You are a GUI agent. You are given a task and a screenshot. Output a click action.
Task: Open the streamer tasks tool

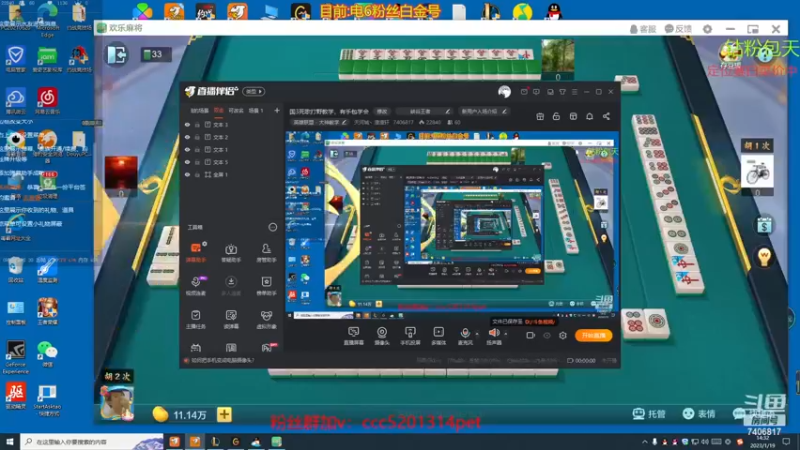pyautogui.click(x=196, y=319)
